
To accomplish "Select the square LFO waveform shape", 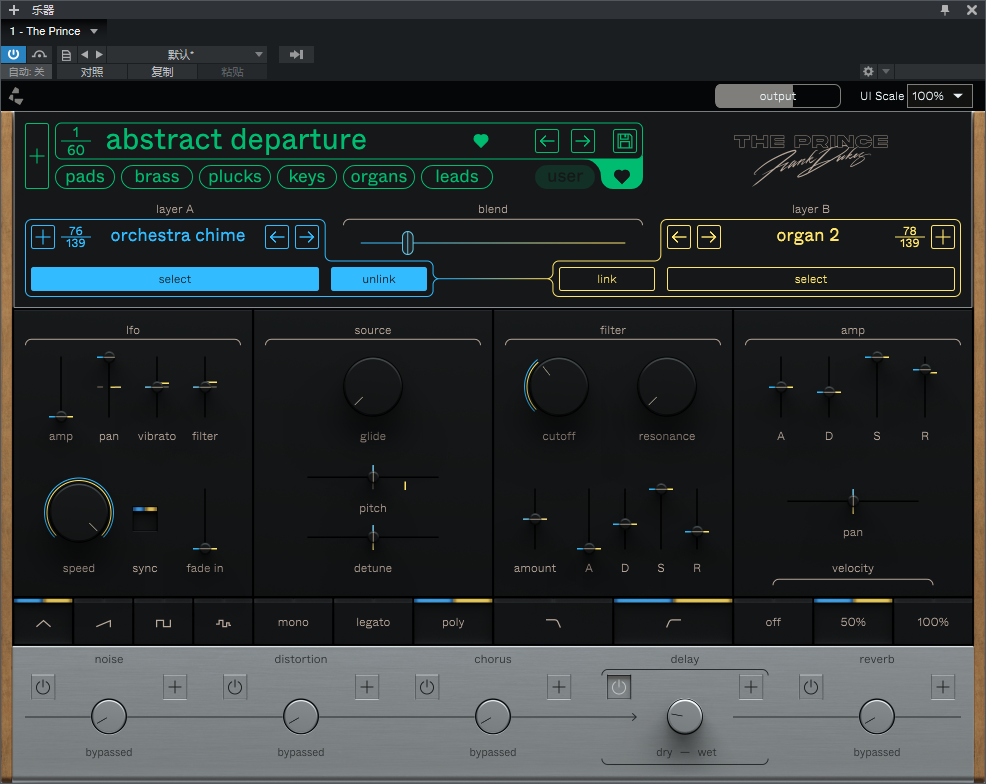I will (x=163, y=622).
